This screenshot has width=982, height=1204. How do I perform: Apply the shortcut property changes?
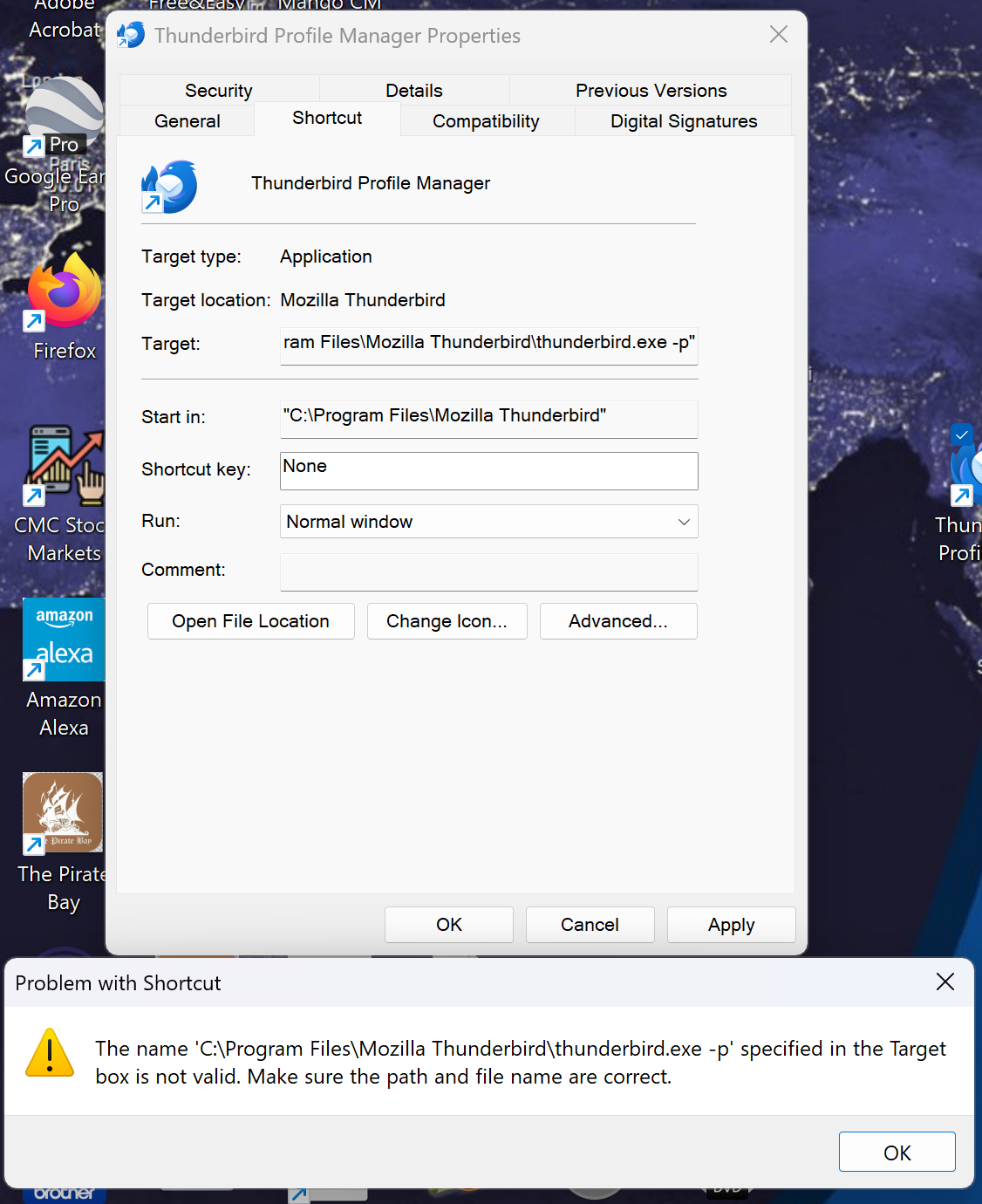[731, 925]
